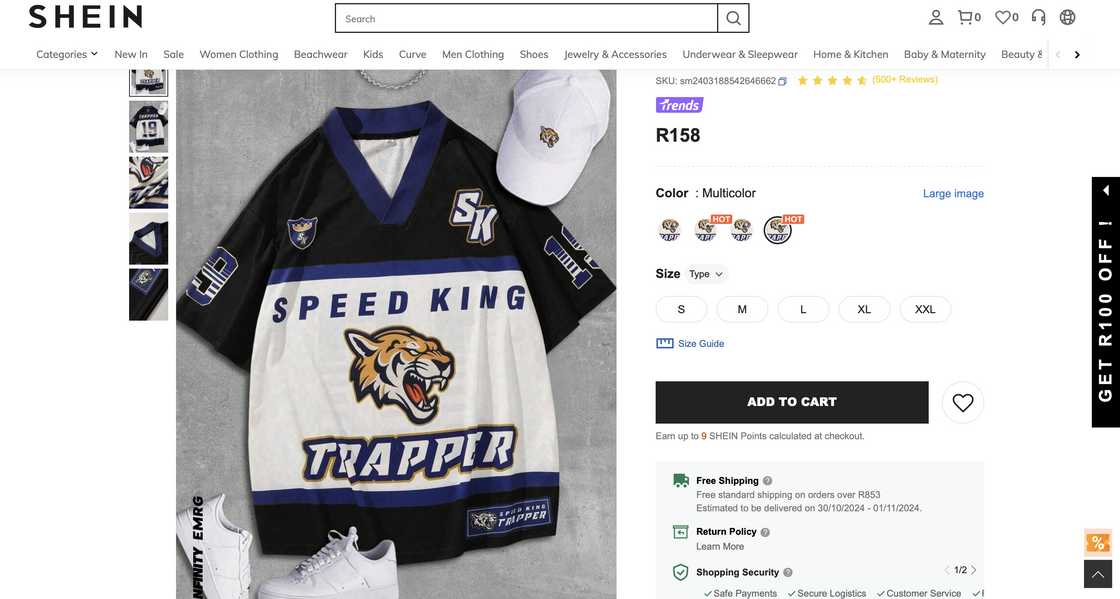Open the size Type dropdown
The height and width of the screenshot is (599, 1120).
[706, 274]
